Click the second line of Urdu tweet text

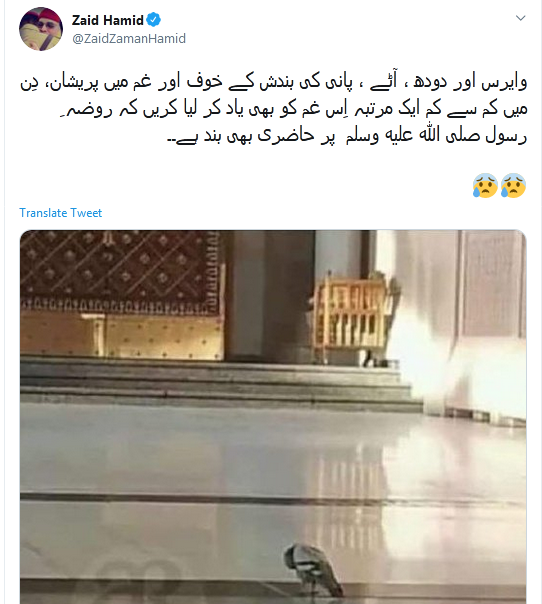[x=293, y=109]
